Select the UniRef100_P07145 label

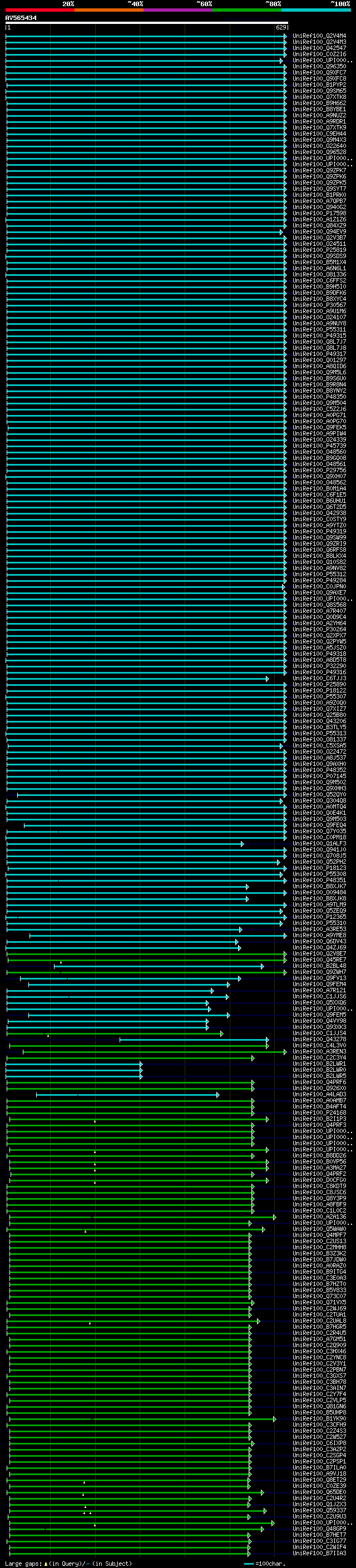point(319,776)
